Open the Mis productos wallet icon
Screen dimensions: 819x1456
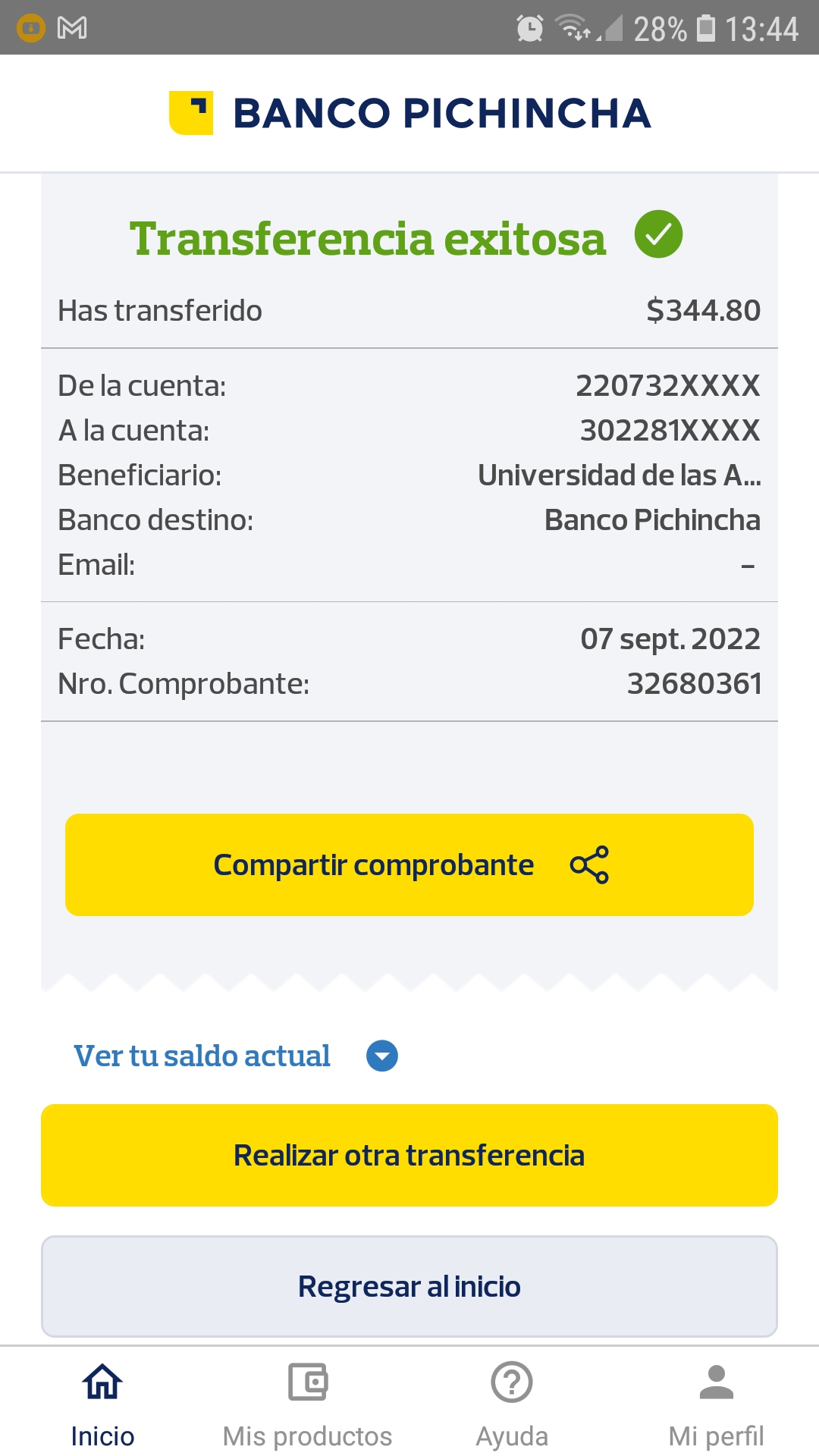point(307,1382)
